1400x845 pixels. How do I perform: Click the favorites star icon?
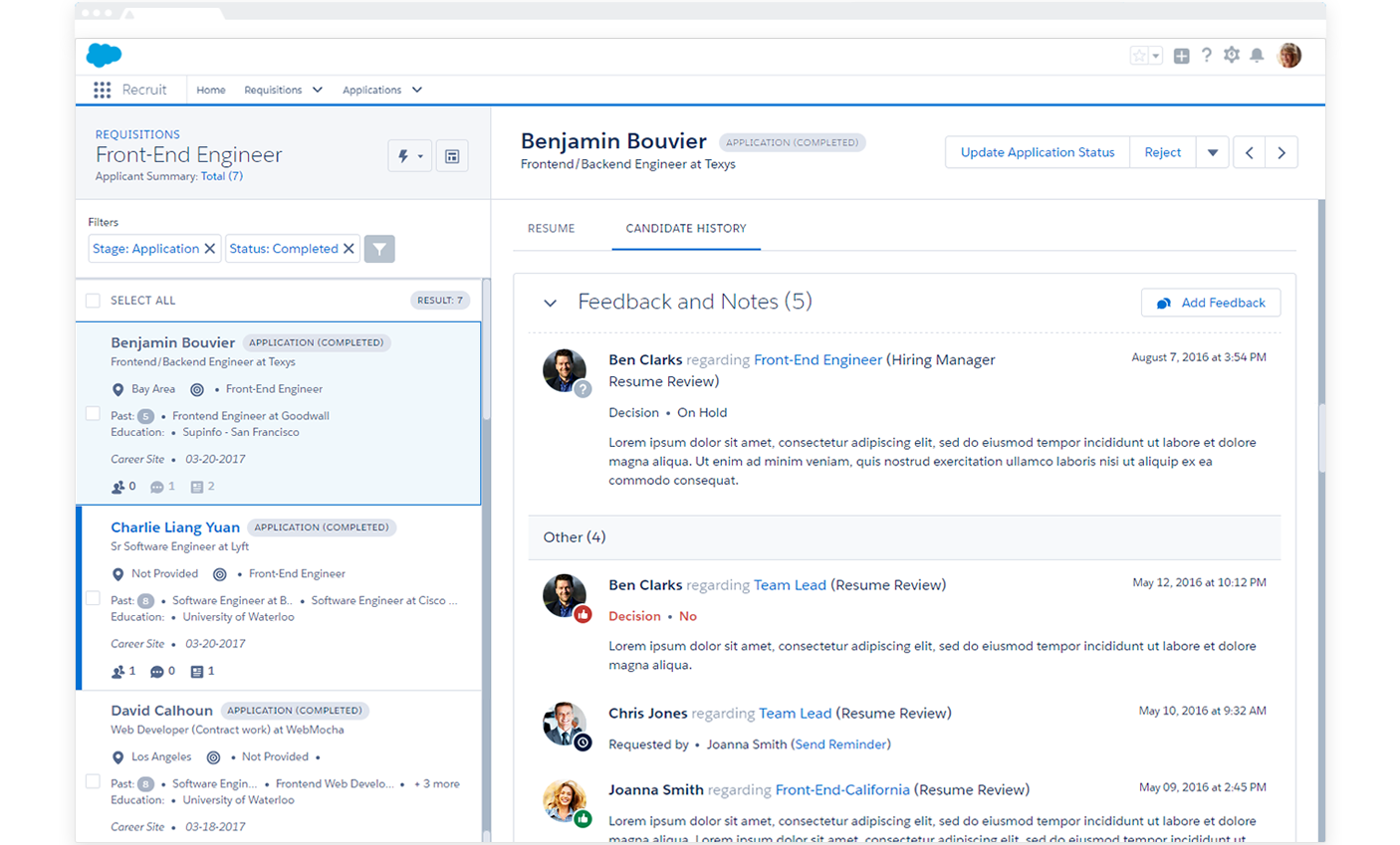pos(1139,56)
